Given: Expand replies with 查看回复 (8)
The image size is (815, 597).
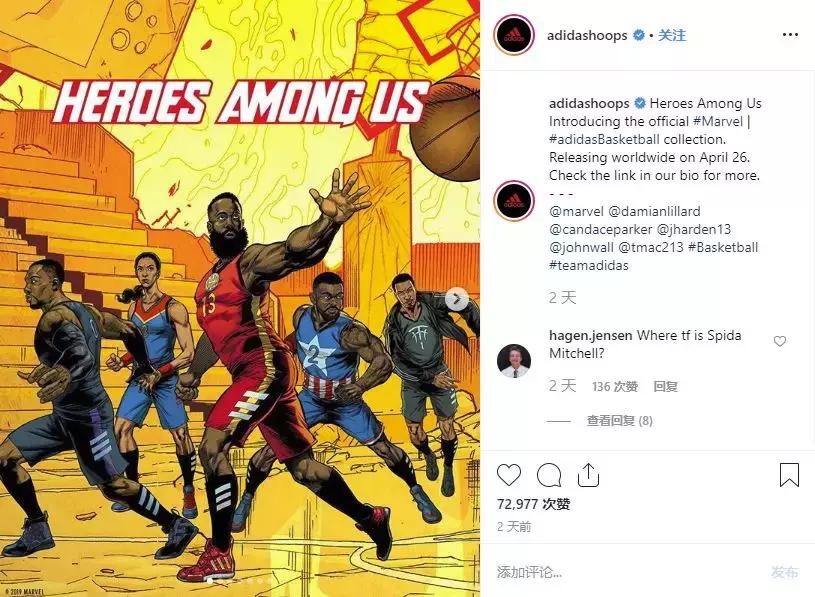Looking at the screenshot, I should pyautogui.click(x=620, y=420).
